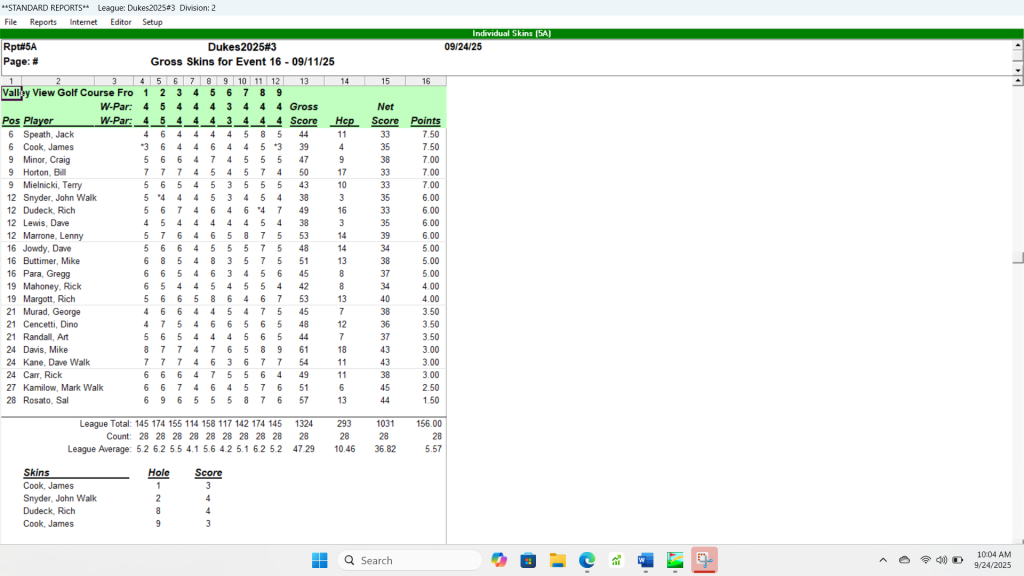Click the Editor menu item
Viewport: 1024px width, 576px height.
[x=120, y=21]
